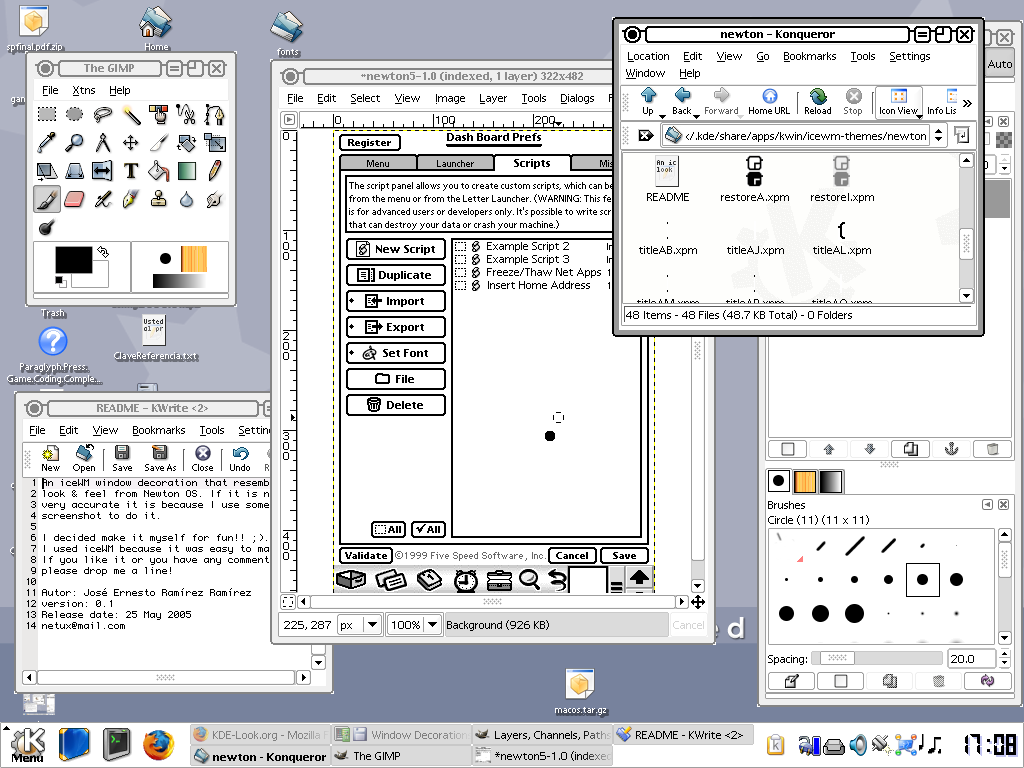Select the Rectangle Select tool in GIMP toolbox
The height and width of the screenshot is (768, 1024).
tap(47, 115)
